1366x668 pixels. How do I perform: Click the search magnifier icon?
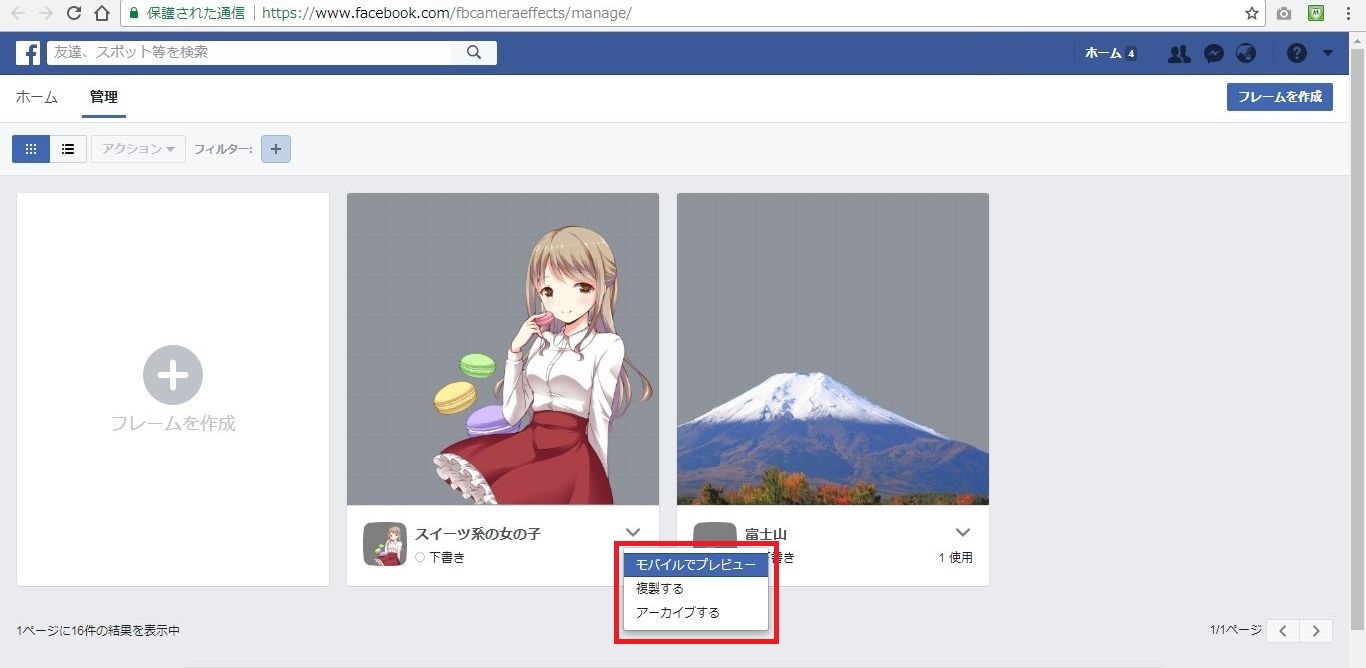[x=474, y=53]
